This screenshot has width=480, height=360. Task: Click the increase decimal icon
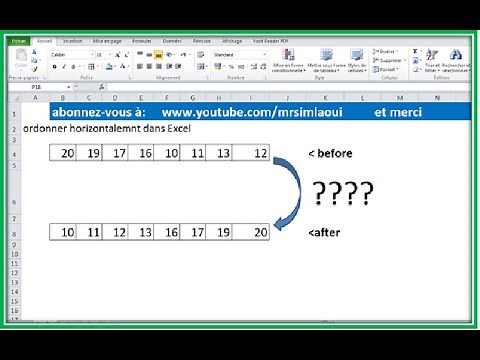coord(254,67)
